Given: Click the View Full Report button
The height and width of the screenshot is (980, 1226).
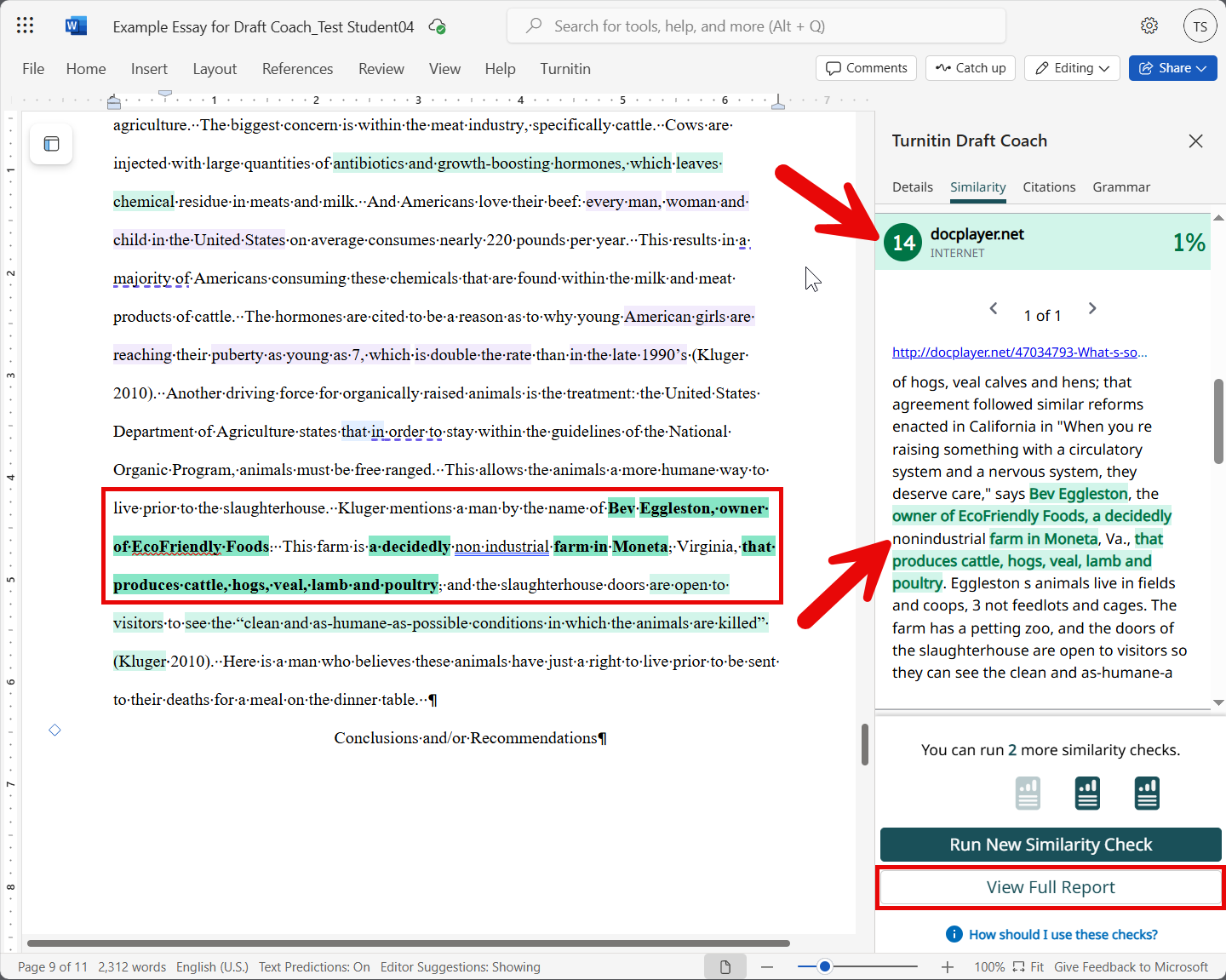Looking at the screenshot, I should point(1051,887).
